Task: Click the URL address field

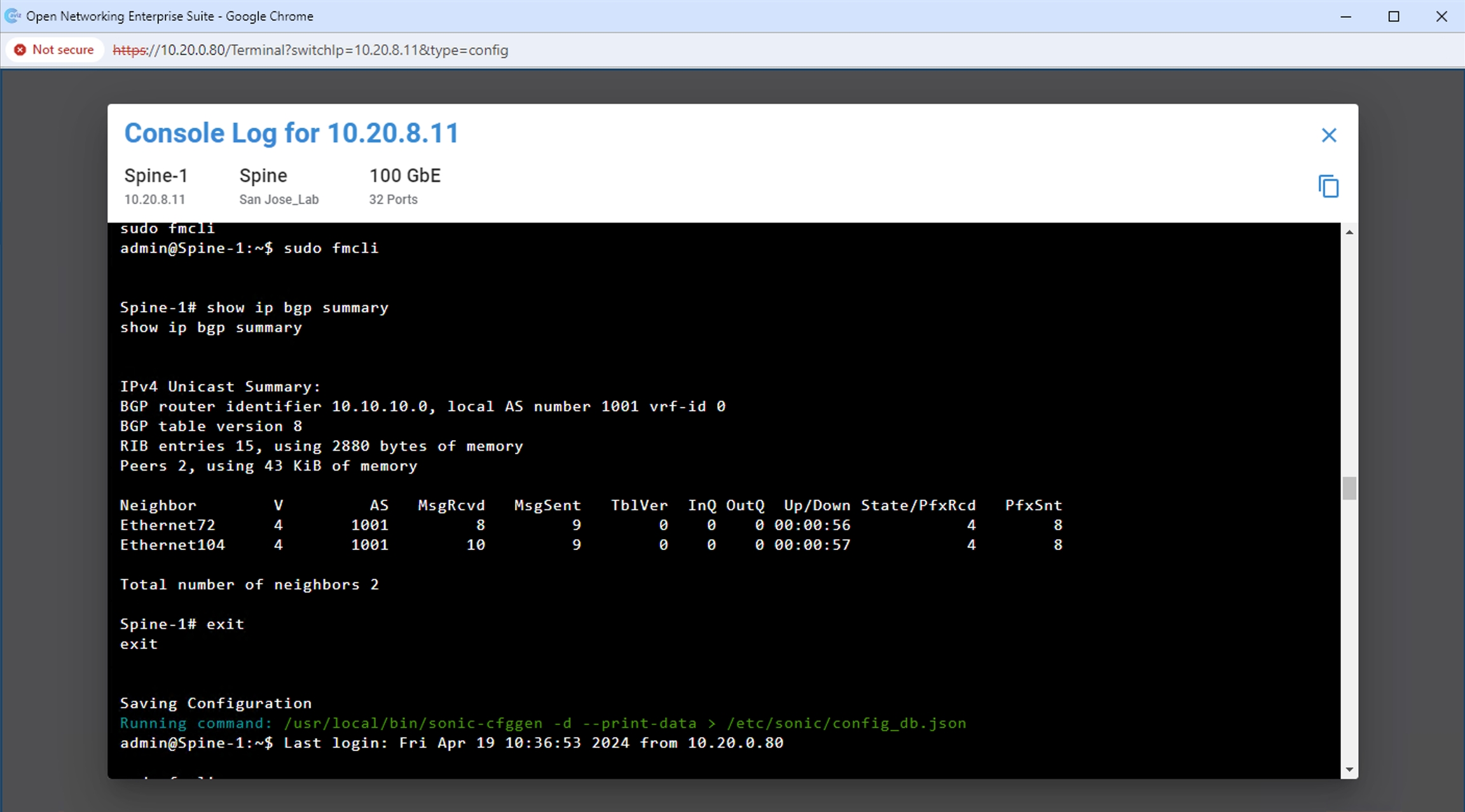Action: click(310, 50)
